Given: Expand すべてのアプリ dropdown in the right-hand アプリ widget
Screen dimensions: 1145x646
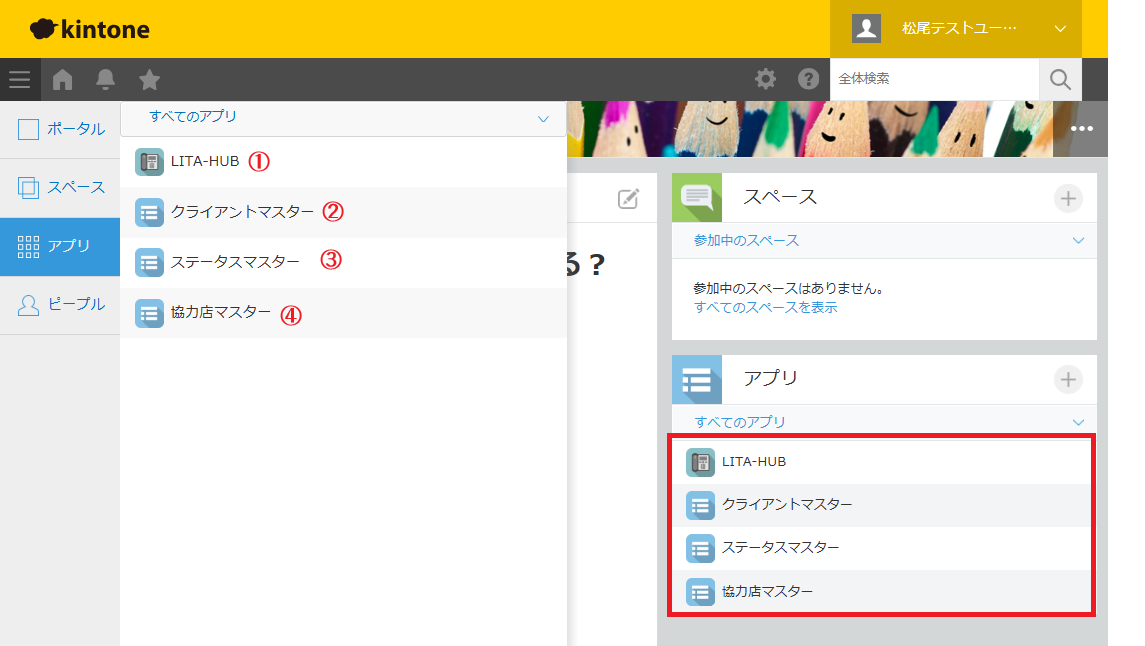Looking at the screenshot, I should click(x=1078, y=422).
